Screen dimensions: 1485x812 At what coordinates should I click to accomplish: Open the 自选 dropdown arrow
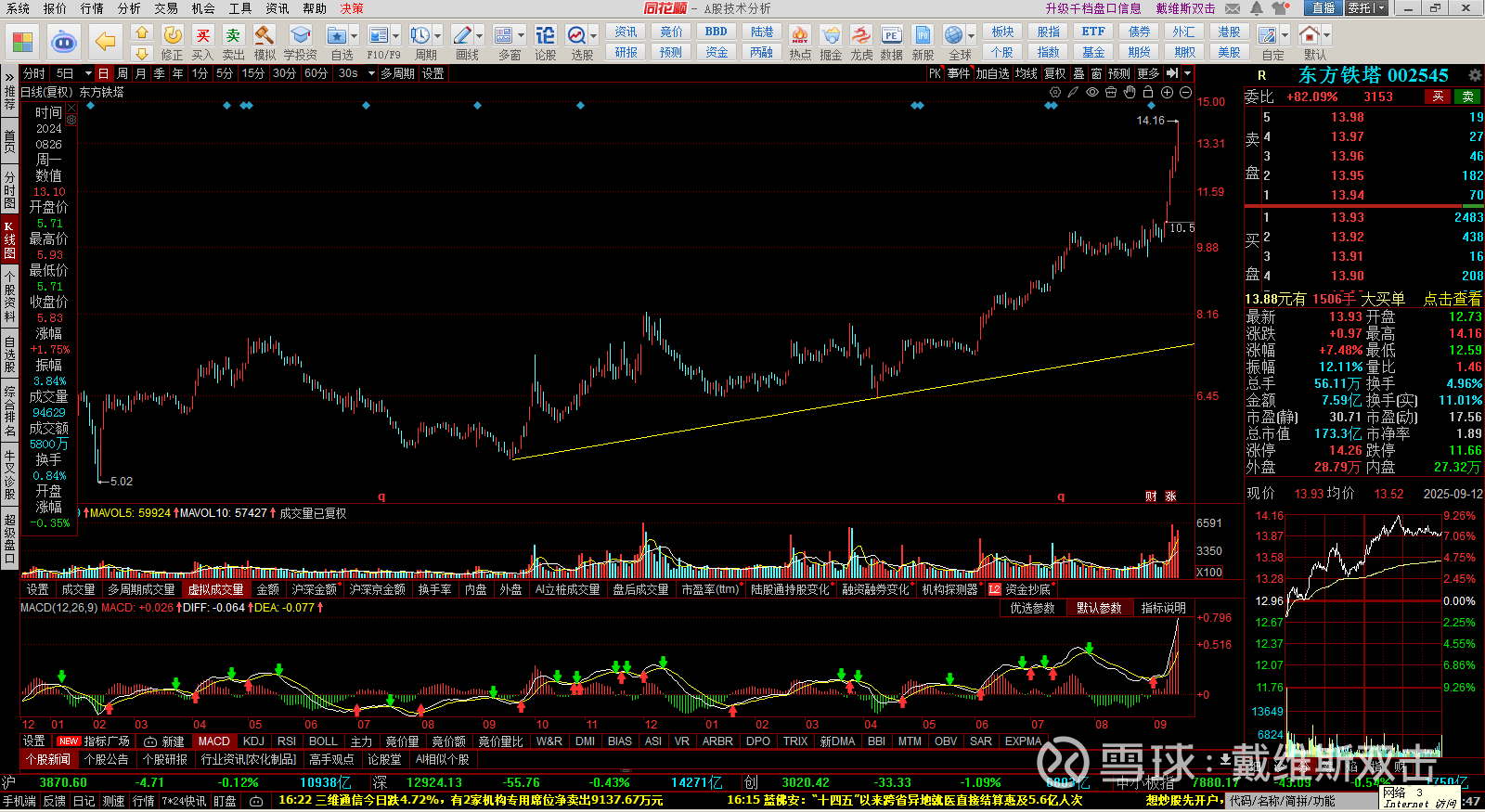click(355, 36)
